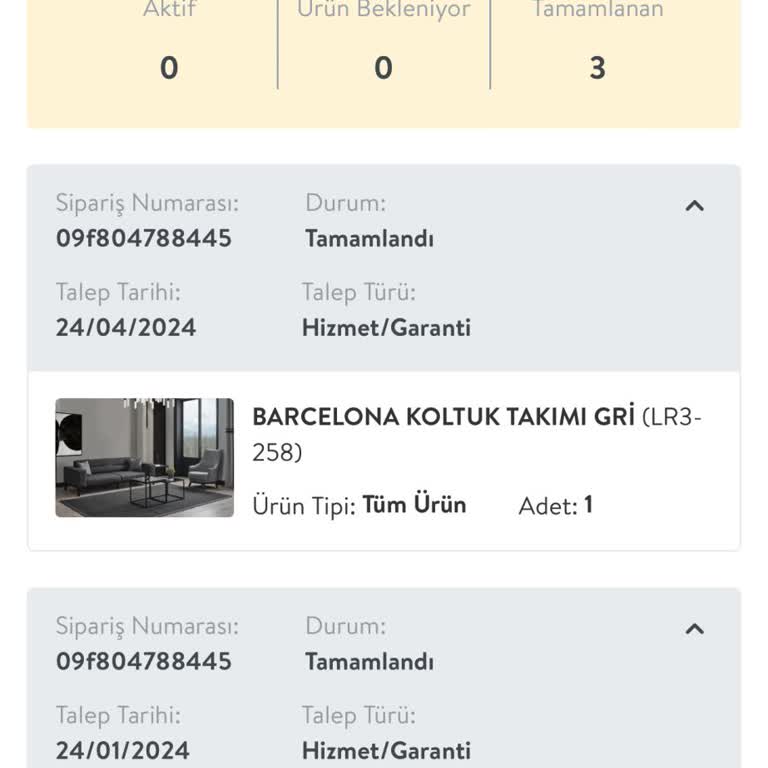Click Tamamlandı status in first card

369,239
